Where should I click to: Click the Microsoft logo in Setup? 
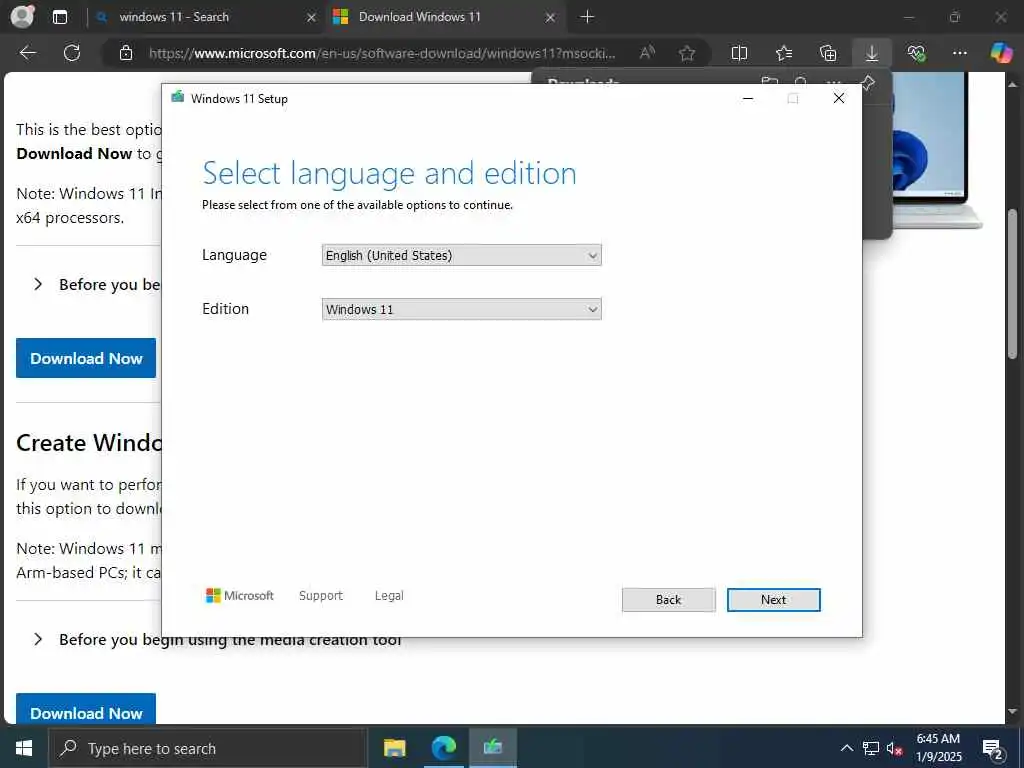(x=240, y=596)
